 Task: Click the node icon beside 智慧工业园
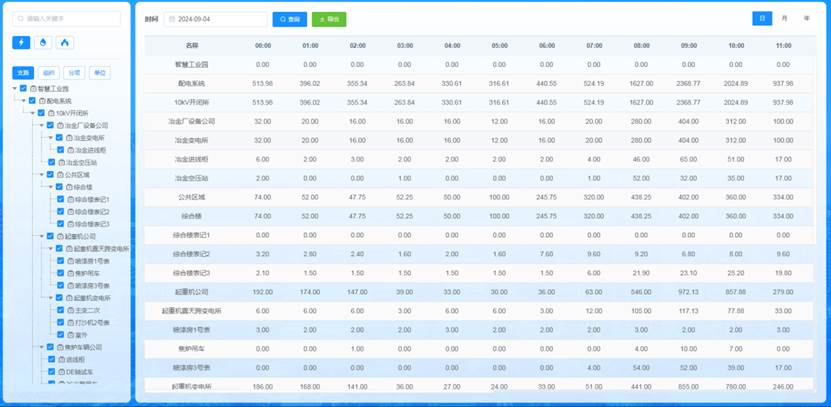[33, 89]
